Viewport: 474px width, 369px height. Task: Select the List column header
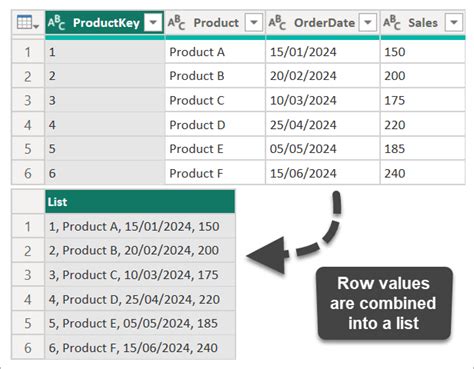[x=140, y=202]
